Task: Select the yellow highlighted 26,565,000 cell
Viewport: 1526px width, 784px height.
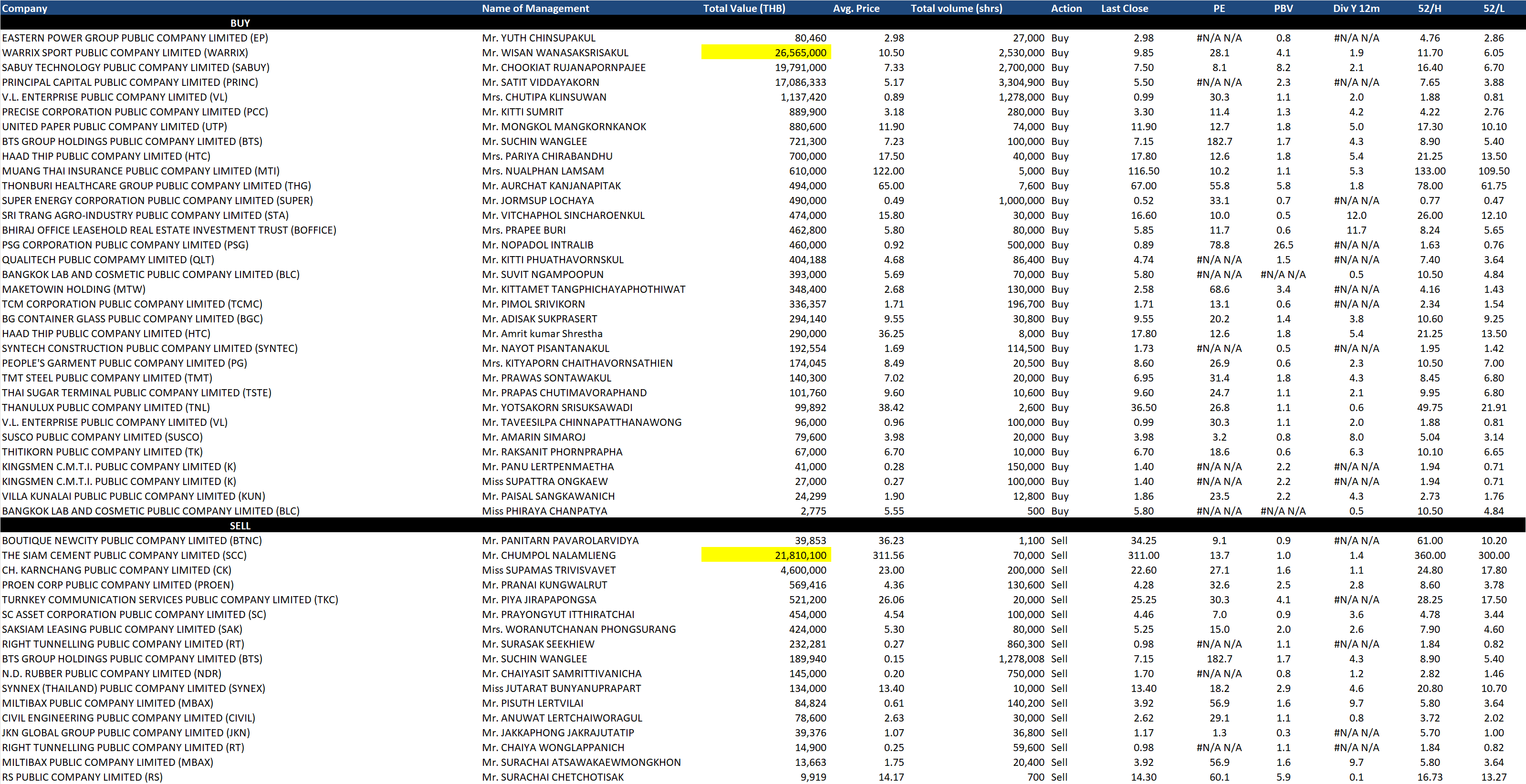Action: [x=766, y=53]
